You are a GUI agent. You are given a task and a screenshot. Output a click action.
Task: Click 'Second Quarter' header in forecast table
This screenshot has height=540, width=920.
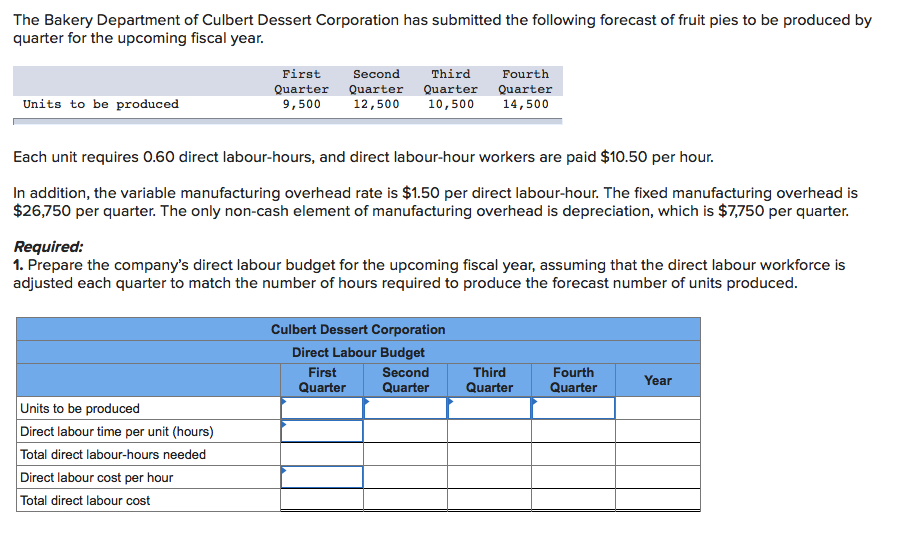376,82
